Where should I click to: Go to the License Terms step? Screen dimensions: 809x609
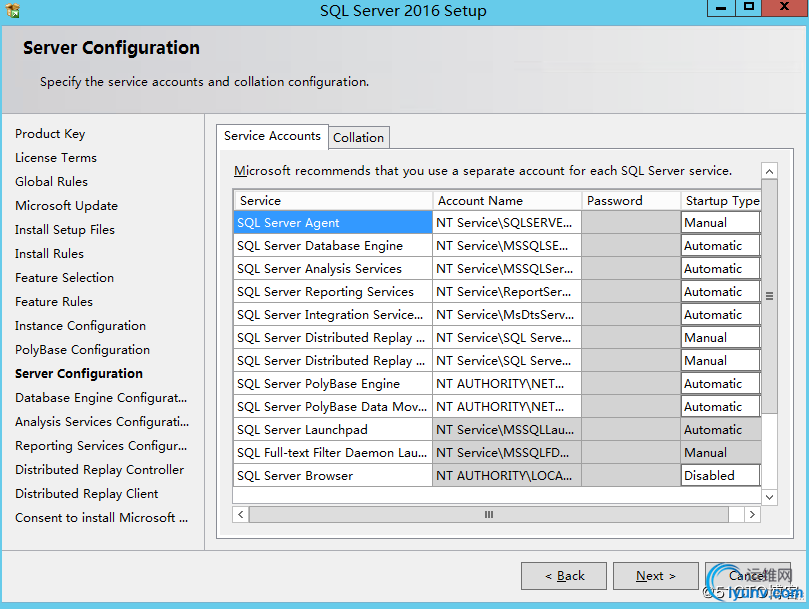[56, 158]
